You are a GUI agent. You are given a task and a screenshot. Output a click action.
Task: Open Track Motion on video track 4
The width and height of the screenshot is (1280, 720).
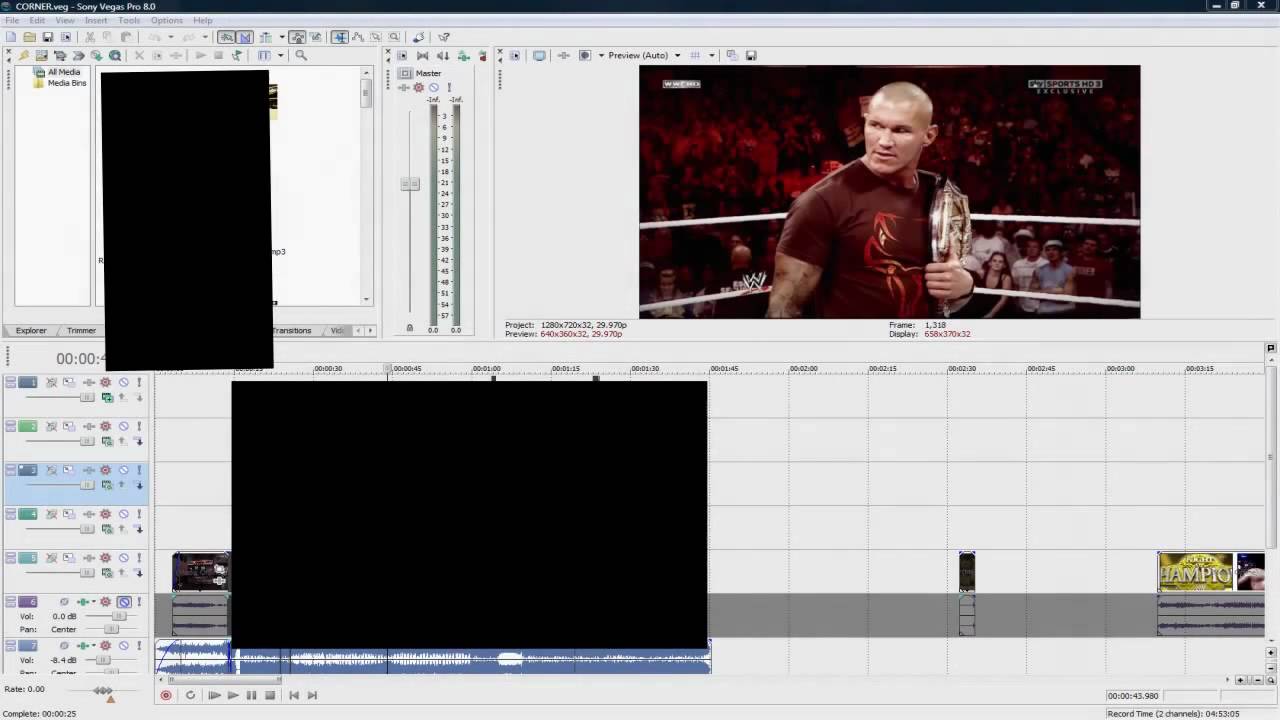pos(68,514)
